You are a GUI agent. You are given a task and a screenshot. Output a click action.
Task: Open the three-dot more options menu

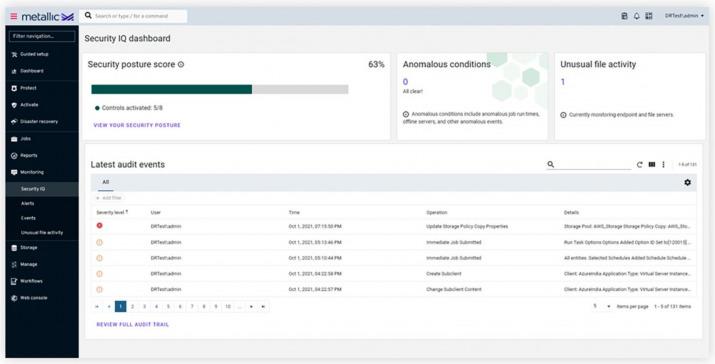[663, 165]
